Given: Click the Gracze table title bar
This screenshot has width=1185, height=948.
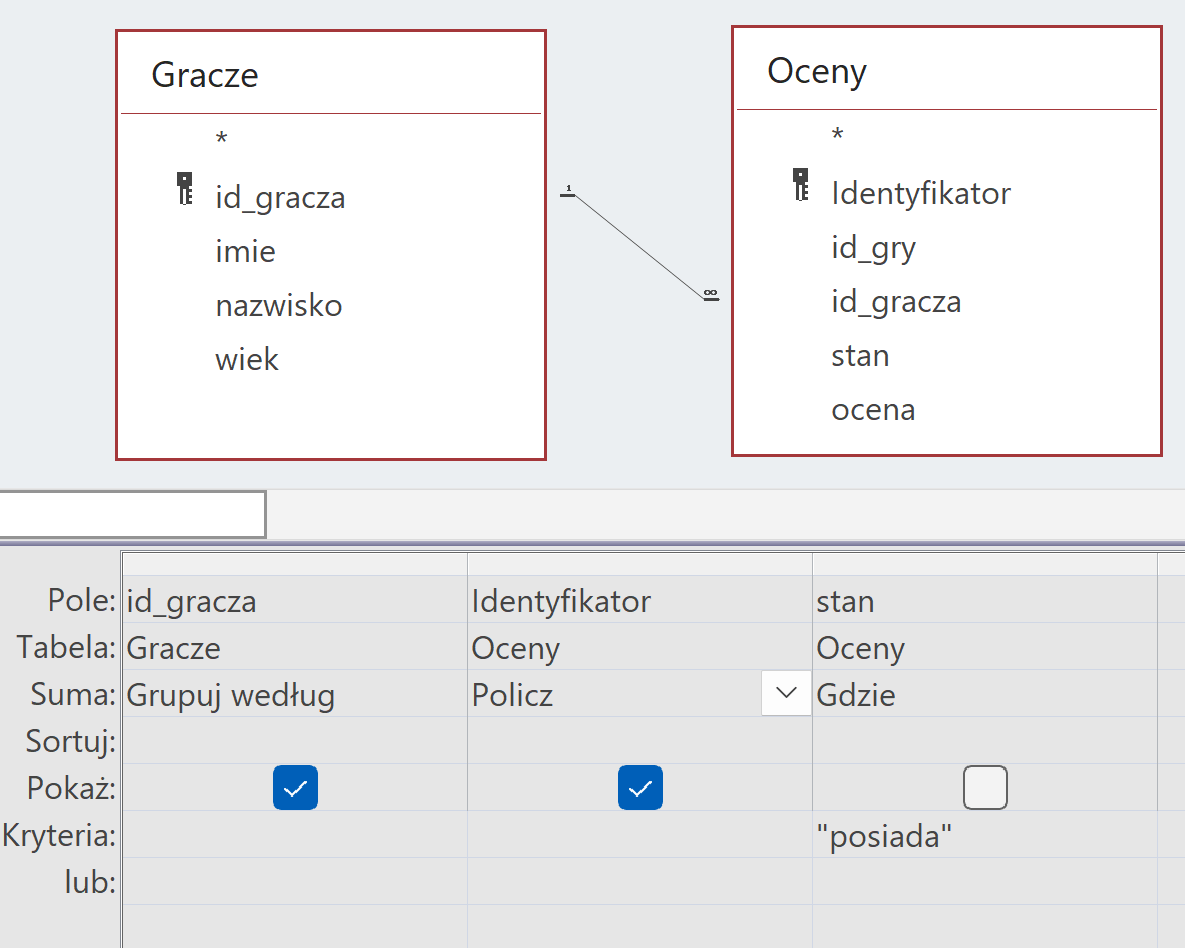Looking at the screenshot, I should pyautogui.click(x=331, y=74).
